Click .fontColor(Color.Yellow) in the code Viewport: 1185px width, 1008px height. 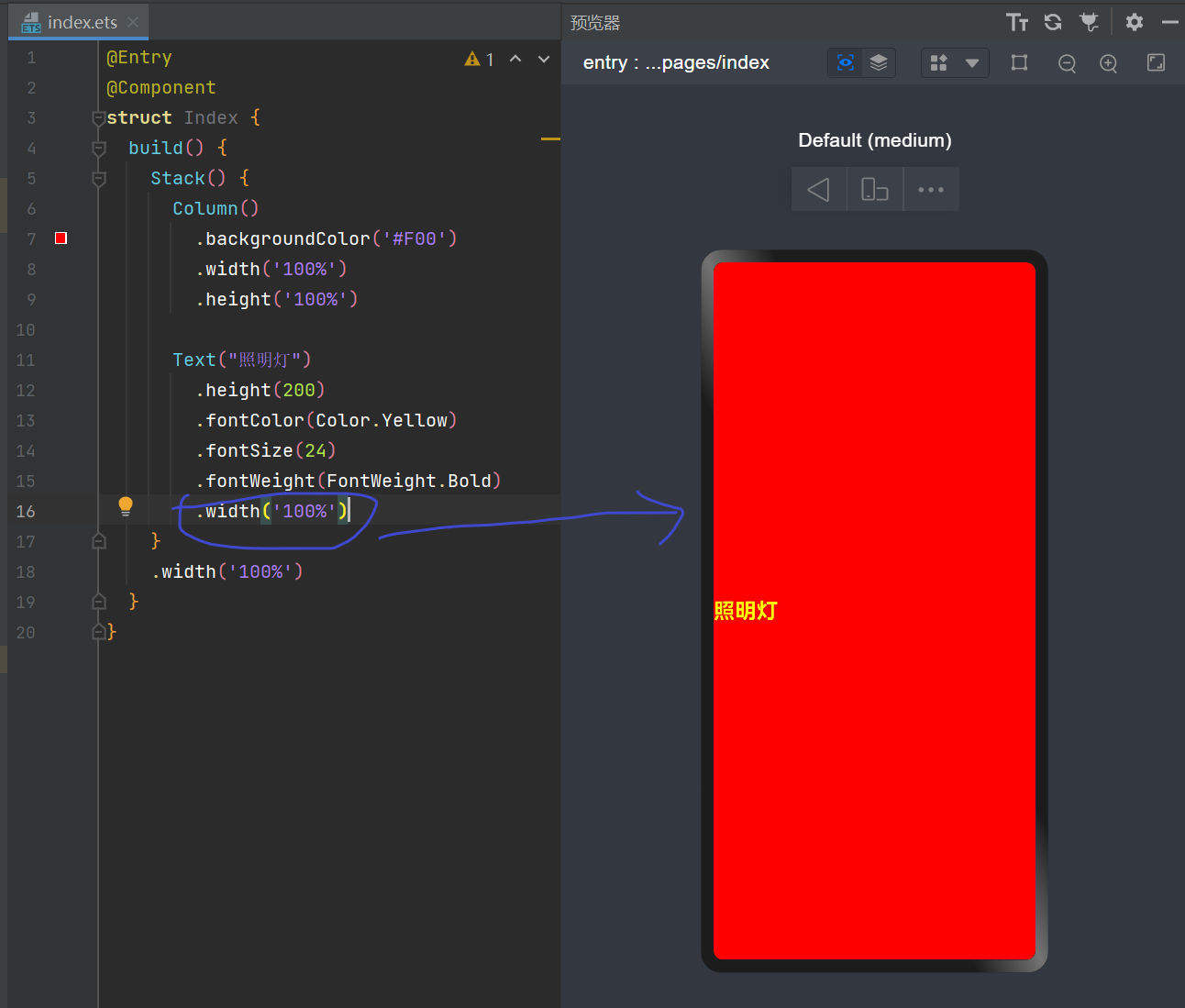pos(326,421)
